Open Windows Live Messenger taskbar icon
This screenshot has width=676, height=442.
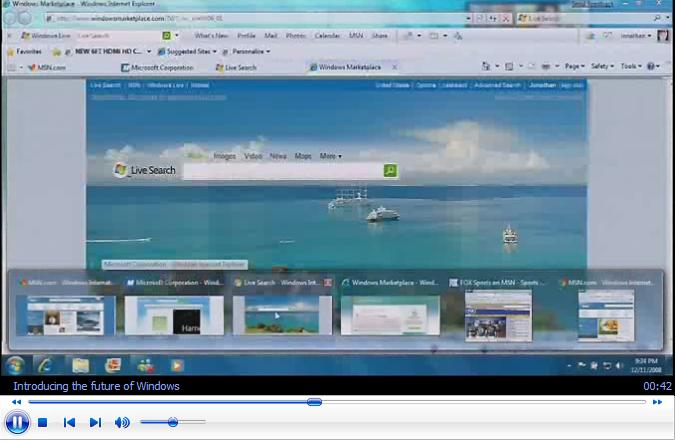pyautogui.click(x=146, y=366)
